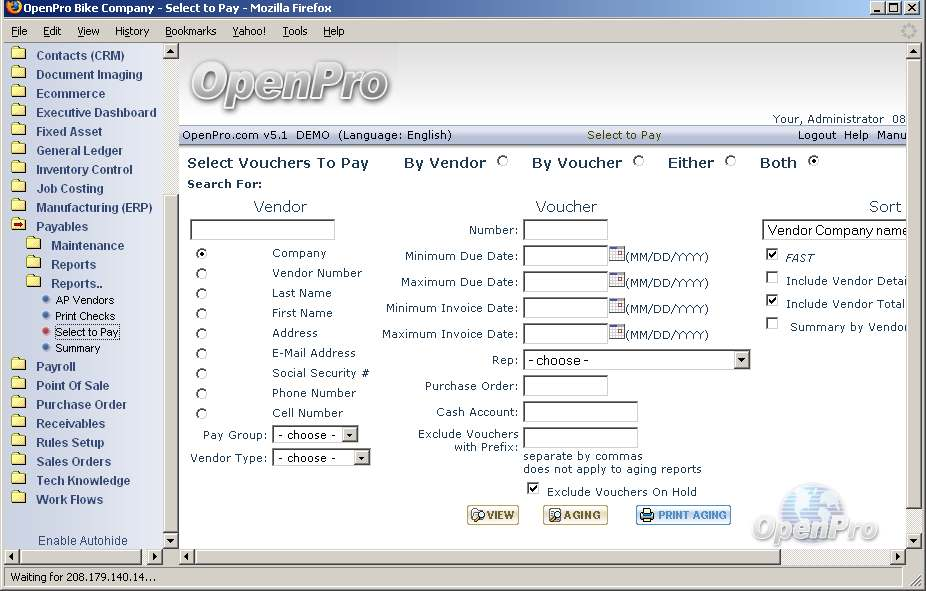The image size is (926, 591).
Task: Click the main page horizontal scrollbar track
Action: [836, 556]
